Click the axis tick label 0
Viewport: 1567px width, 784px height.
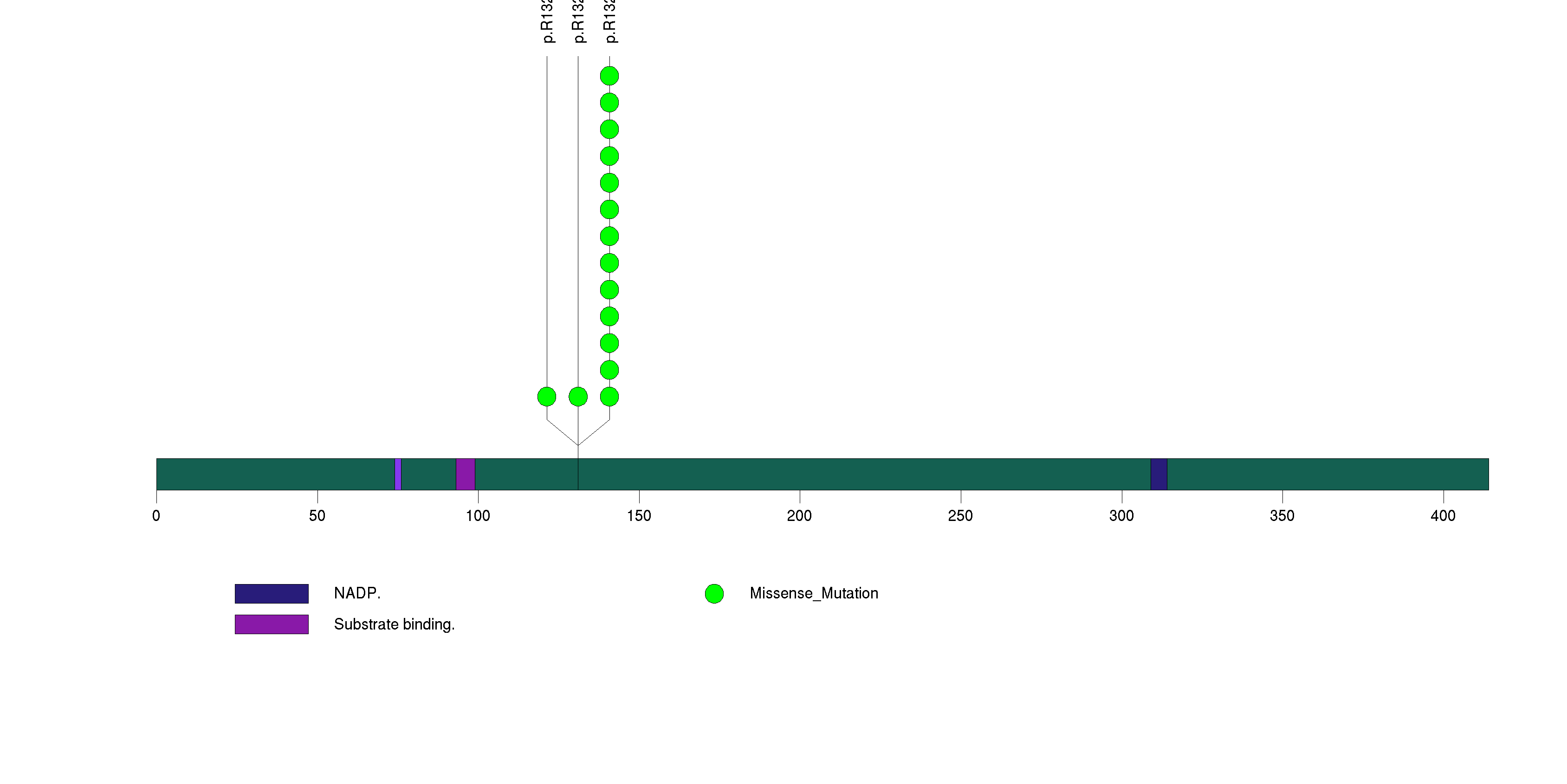[x=156, y=516]
